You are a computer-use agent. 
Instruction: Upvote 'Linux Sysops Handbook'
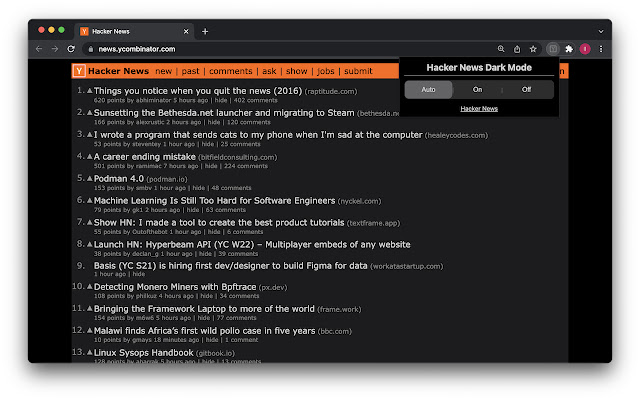pyautogui.click(x=89, y=352)
